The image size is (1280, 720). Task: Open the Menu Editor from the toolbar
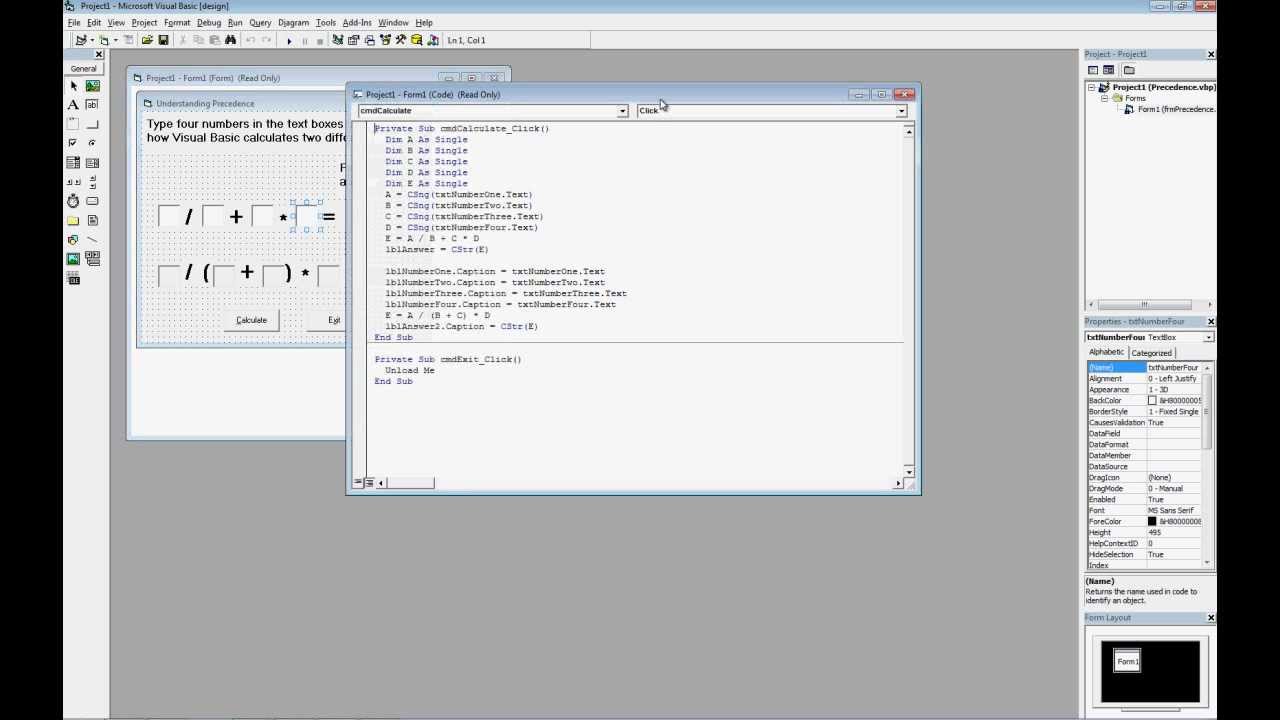(x=129, y=40)
